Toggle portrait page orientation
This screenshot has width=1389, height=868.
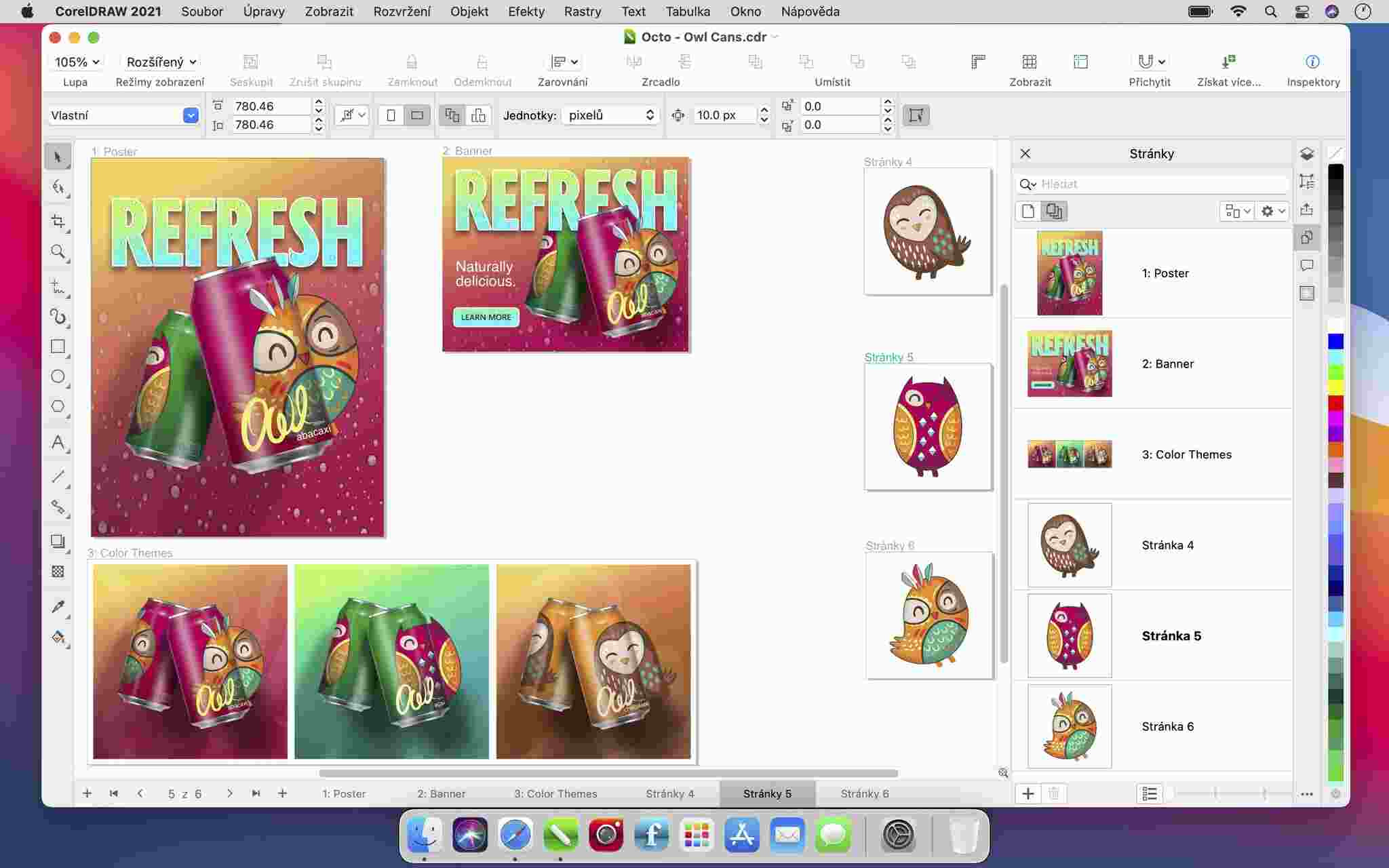pyautogui.click(x=391, y=115)
